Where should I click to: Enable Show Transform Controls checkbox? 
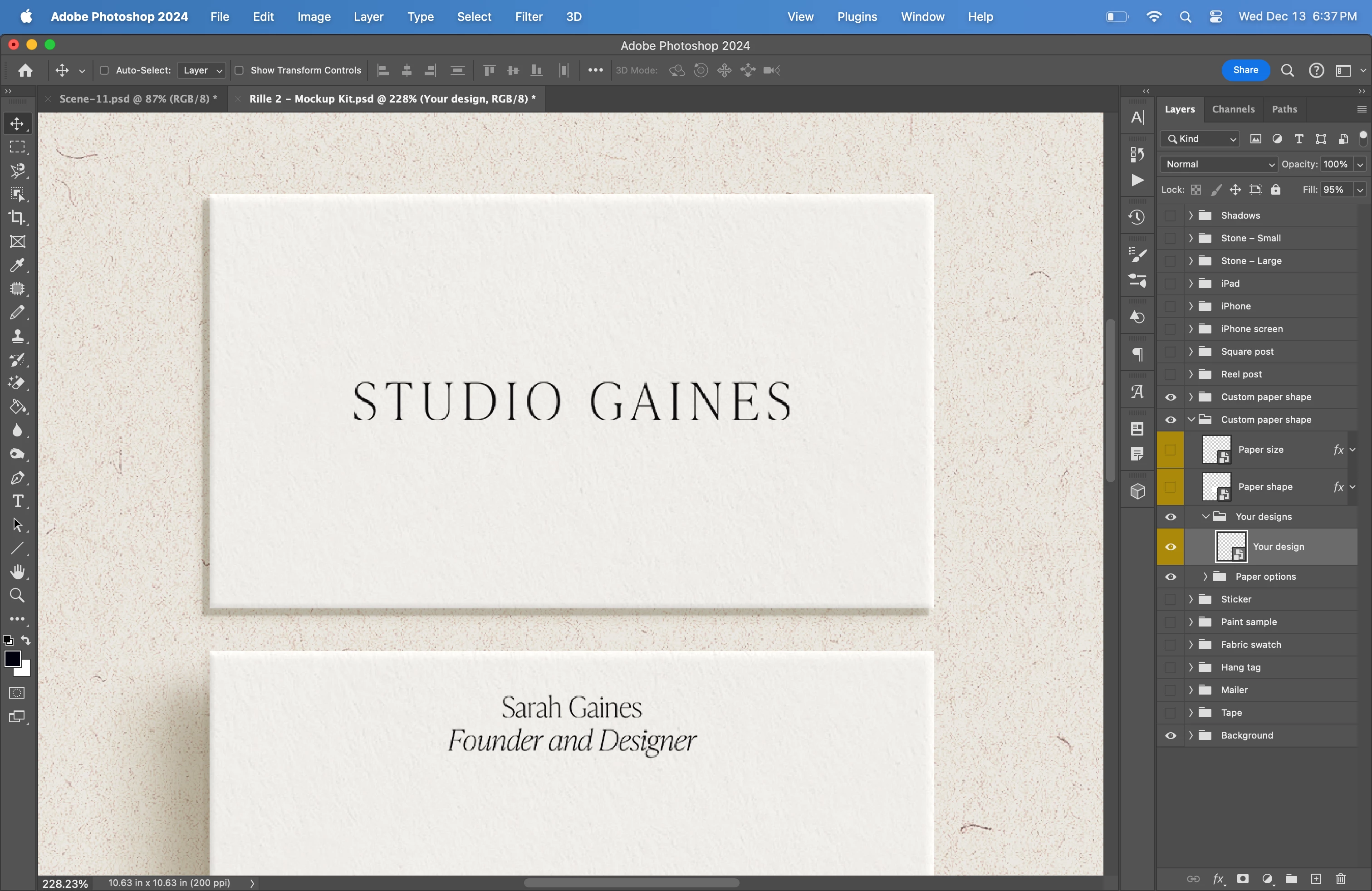coord(239,70)
